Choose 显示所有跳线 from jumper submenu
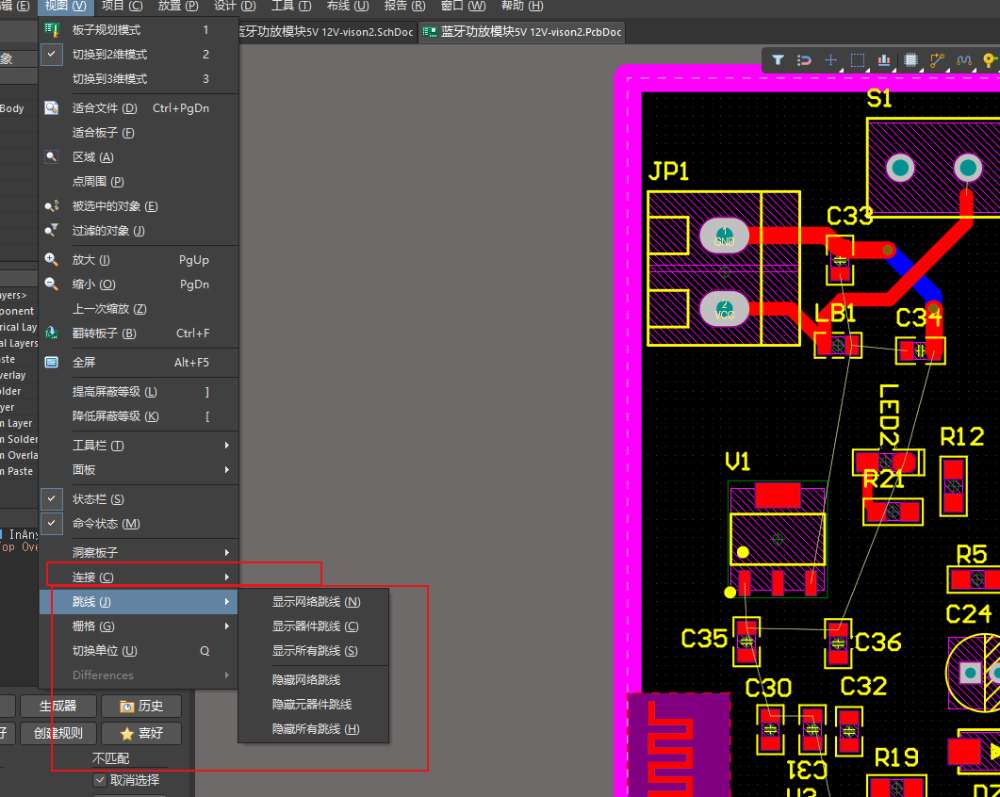 point(314,650)
